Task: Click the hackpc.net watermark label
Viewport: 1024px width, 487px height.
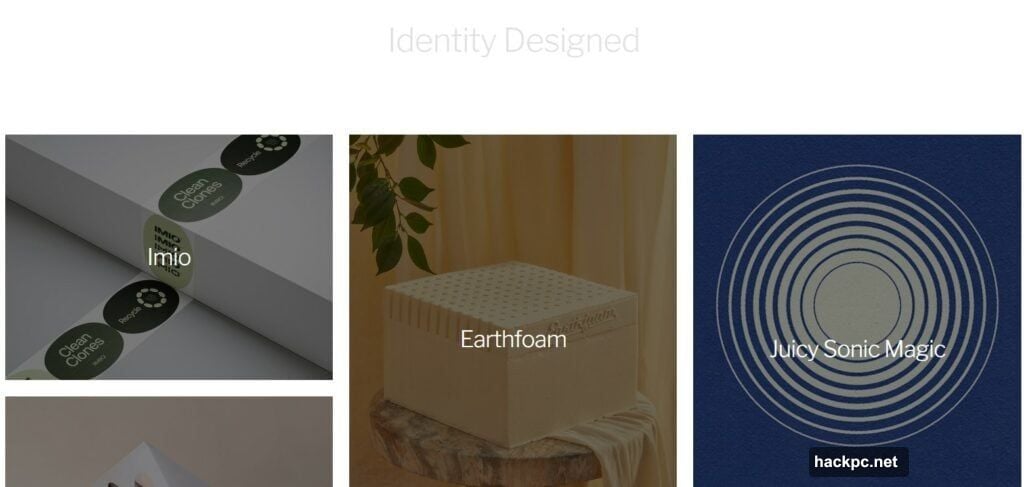Action: click(858, 462)
